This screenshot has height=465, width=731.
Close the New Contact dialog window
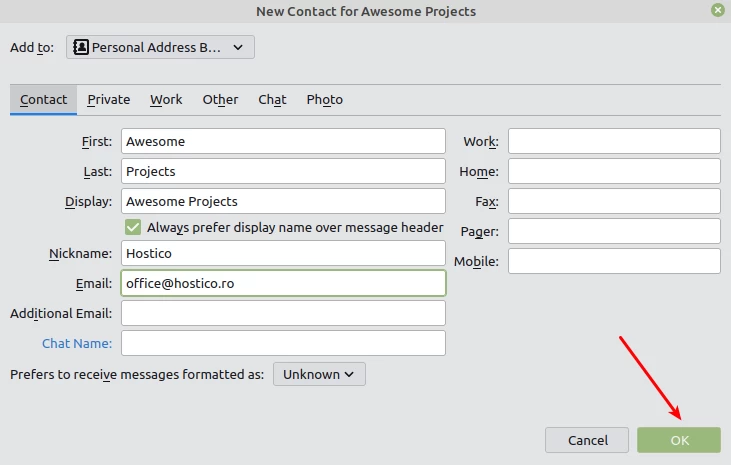(717, 10)
